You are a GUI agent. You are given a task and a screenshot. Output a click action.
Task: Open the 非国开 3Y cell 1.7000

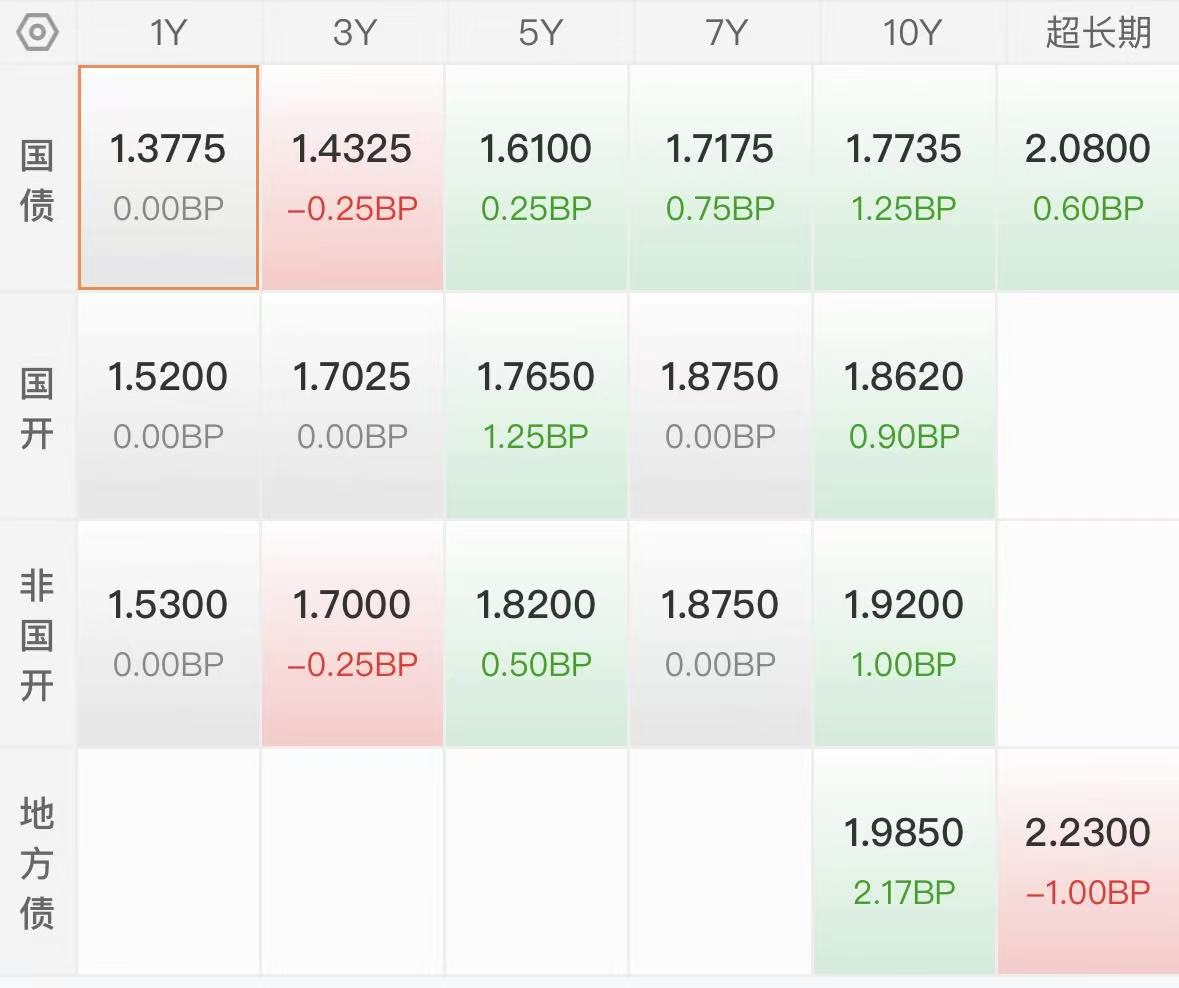(353, 634)
